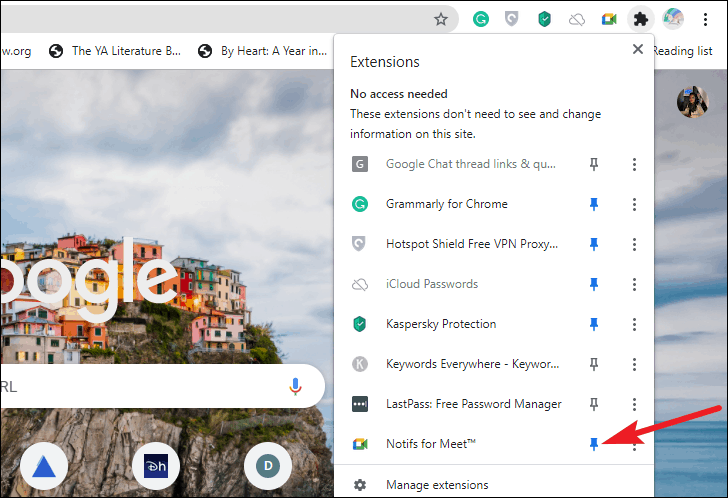Click the Notifs for Meet camera icon in list
Viewport: 728px width, 498px height.
point(360,444)
